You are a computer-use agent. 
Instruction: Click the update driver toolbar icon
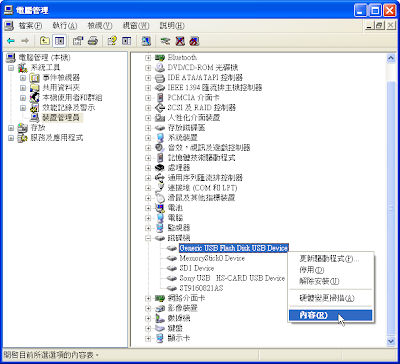coord(165,41)
